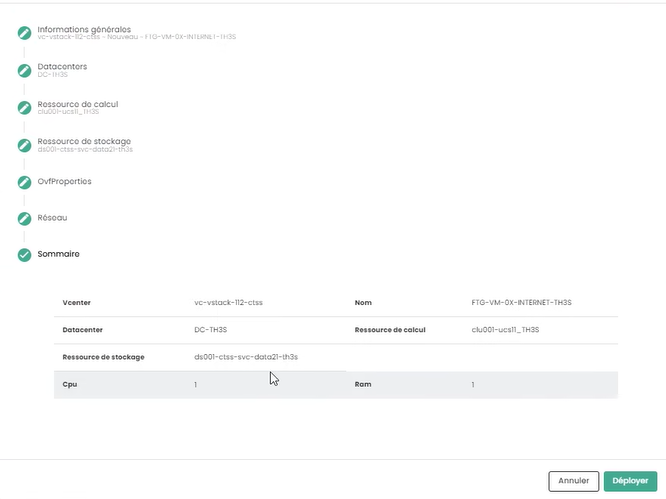Open the Informations générales step
Screen dimensions: 666x499
coord(84,29)
